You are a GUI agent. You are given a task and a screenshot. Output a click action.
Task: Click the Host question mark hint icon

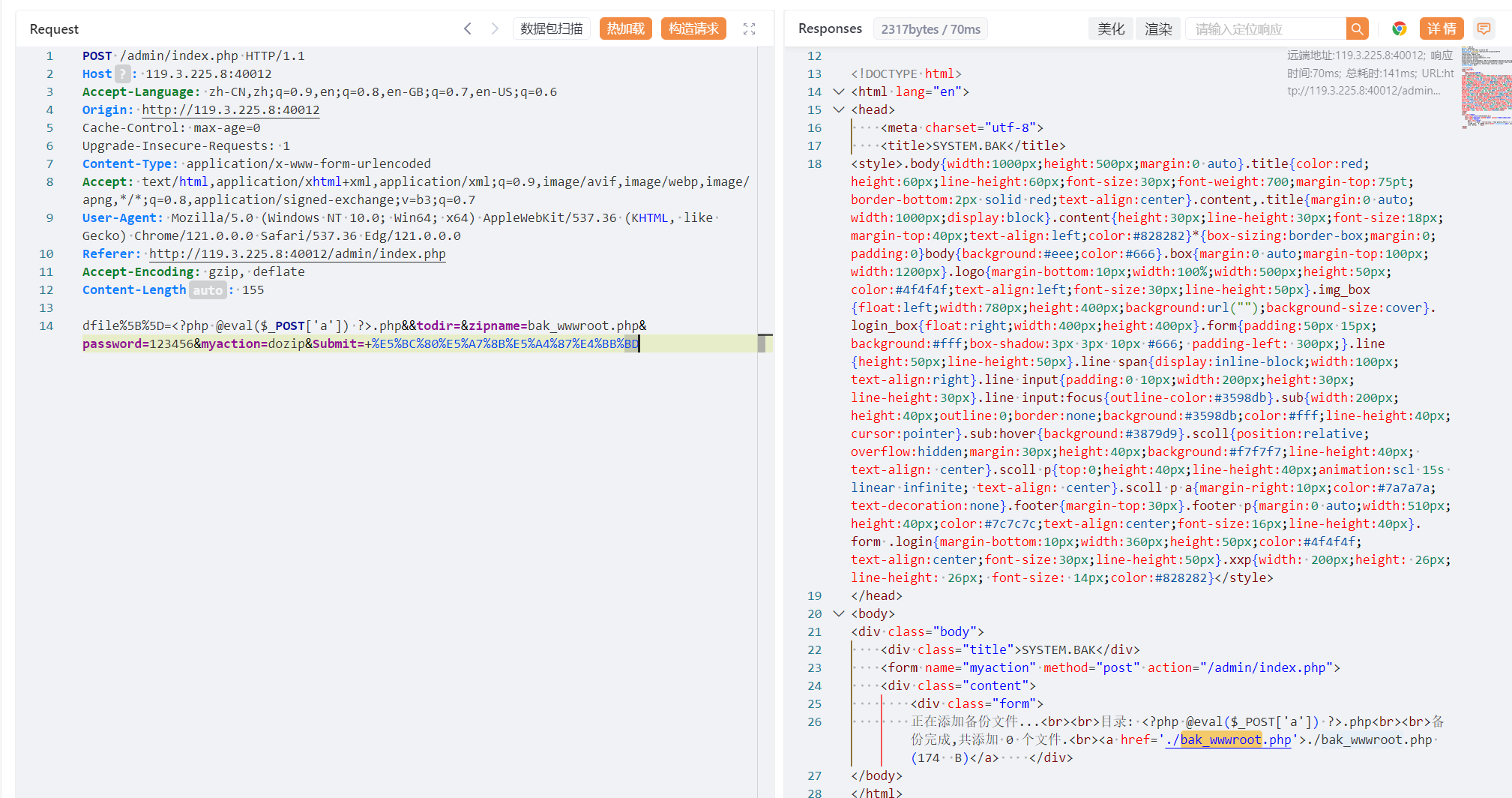coord(123,73)
